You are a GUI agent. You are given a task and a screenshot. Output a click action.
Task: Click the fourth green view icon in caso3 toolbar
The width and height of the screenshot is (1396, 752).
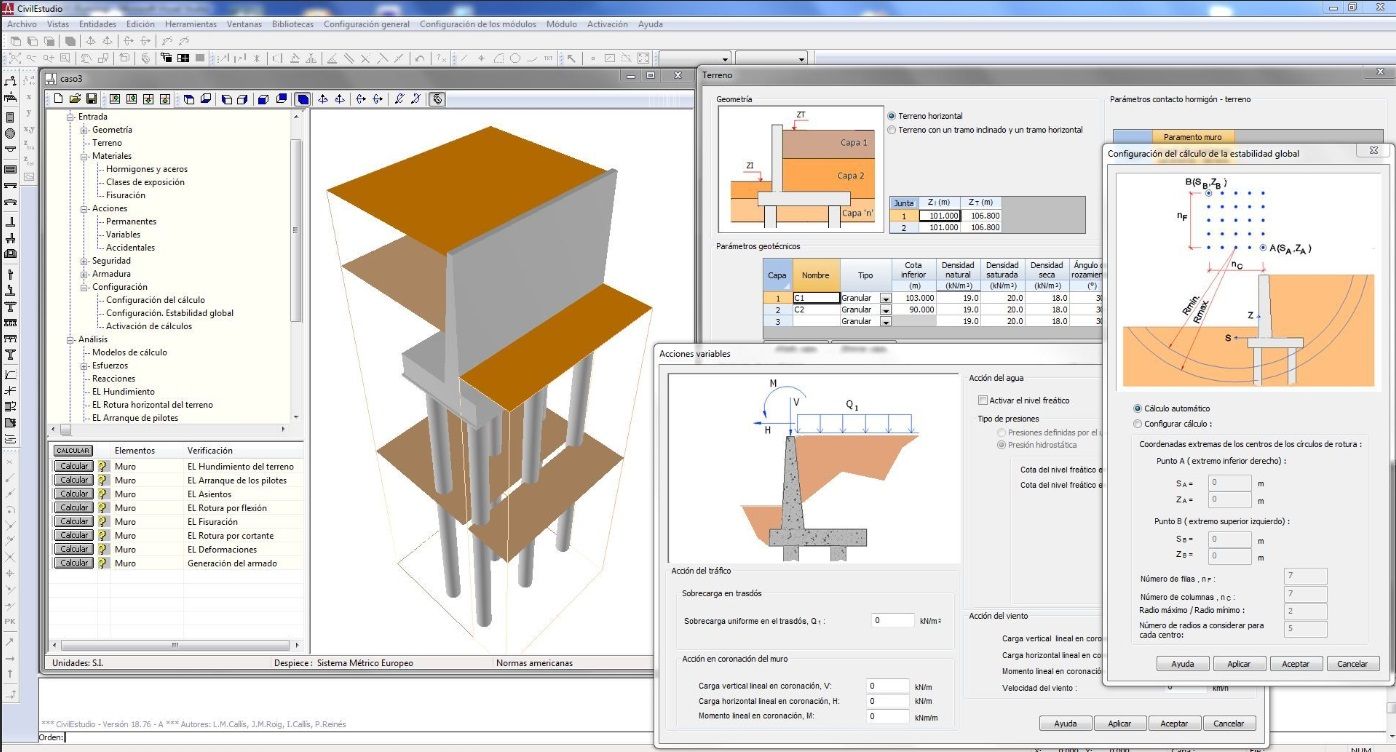tap(164, 99)
